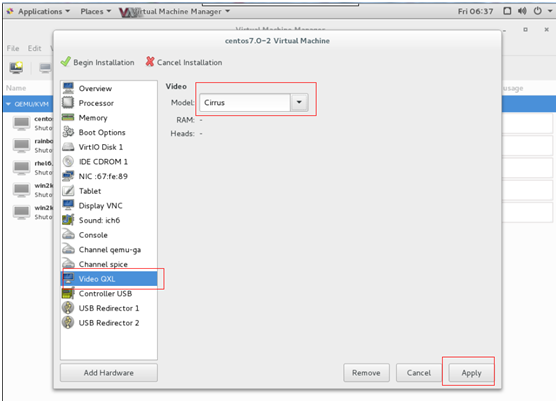Open the Places menu
The image size is (558, 403).
(x=95, y=11)
